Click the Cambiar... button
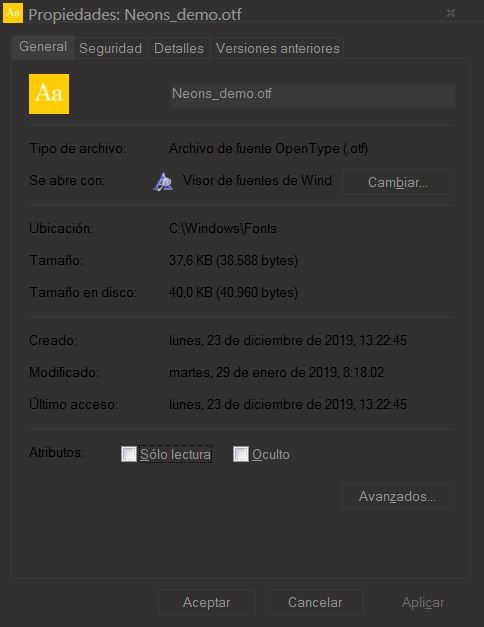The width and height of the screenshot is (484, 627). [398, 182]
